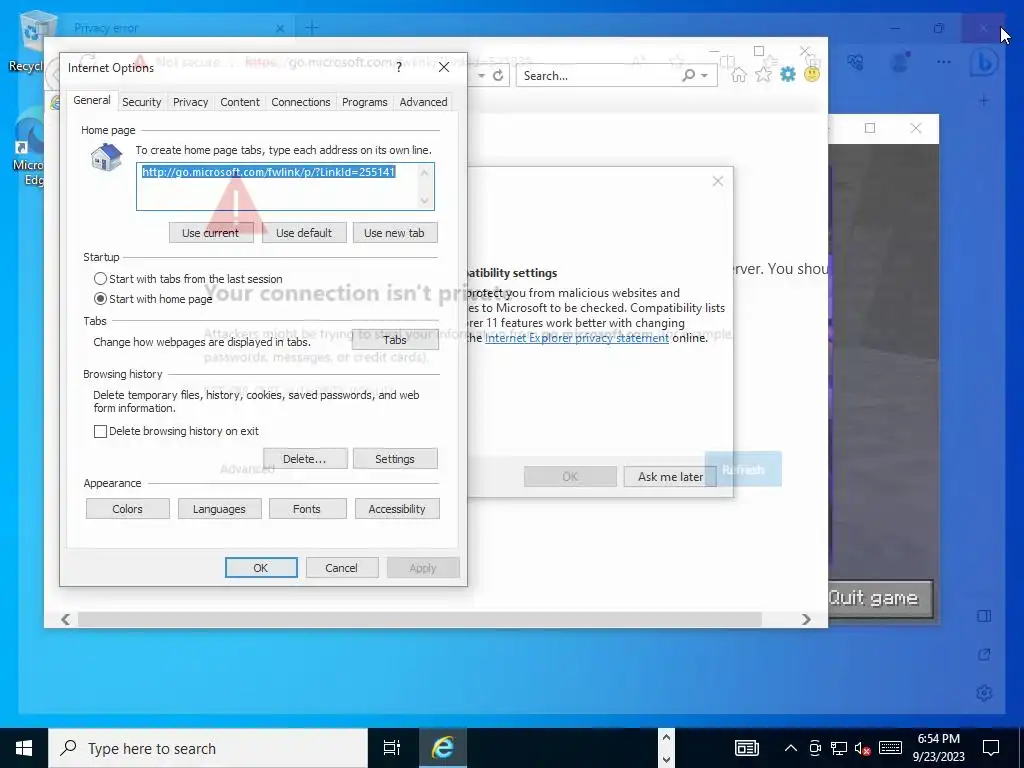The height and width of the screenshot is (768, 1024).
Task: Click the Internet Options help question mark
Action: click(399, 67)
